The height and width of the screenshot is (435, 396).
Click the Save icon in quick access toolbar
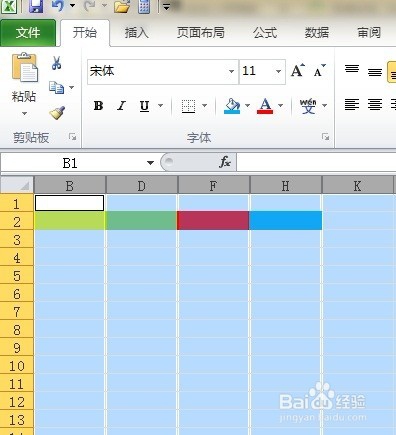pos(36,6)
